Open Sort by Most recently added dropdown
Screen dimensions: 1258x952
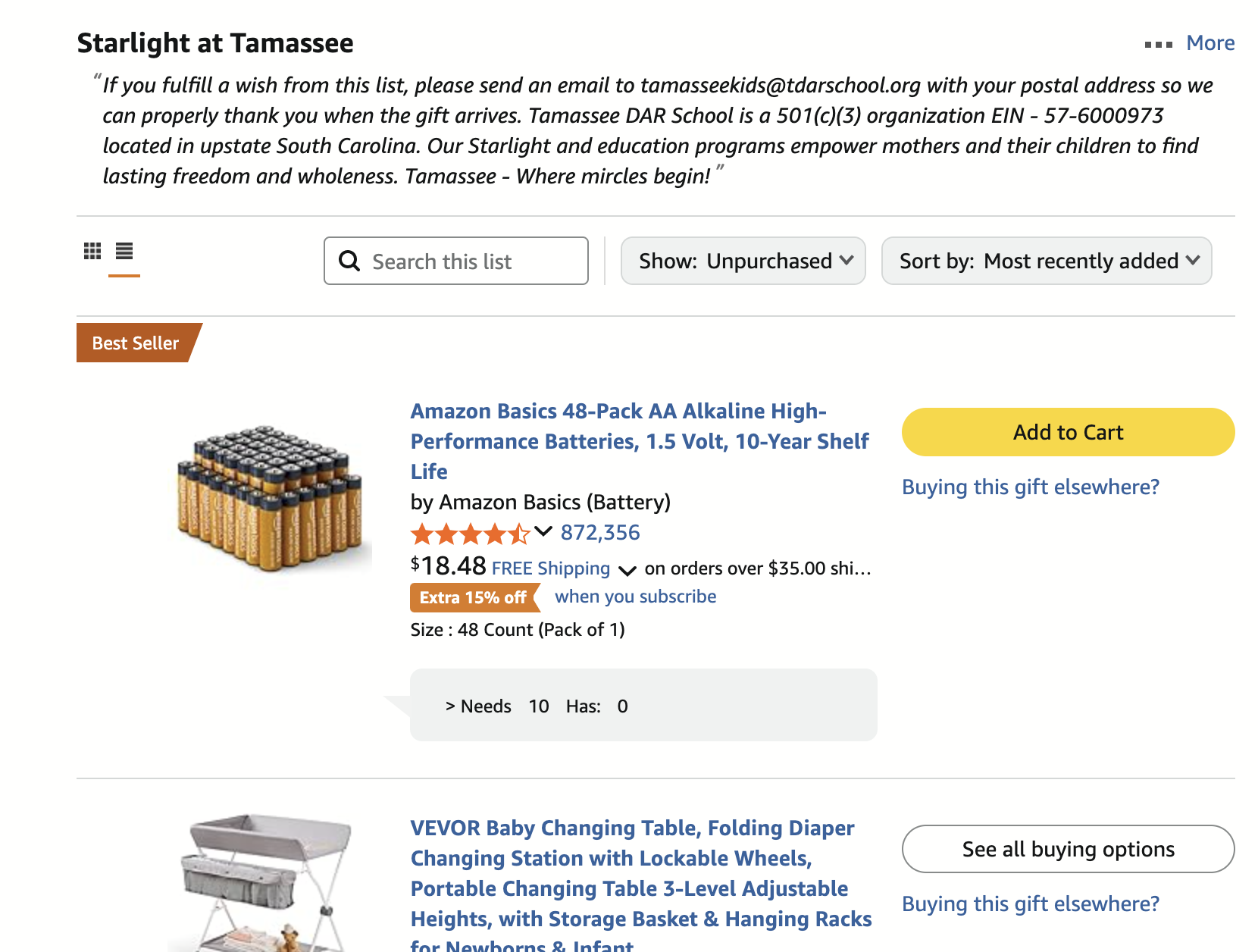coord(1047,261)
